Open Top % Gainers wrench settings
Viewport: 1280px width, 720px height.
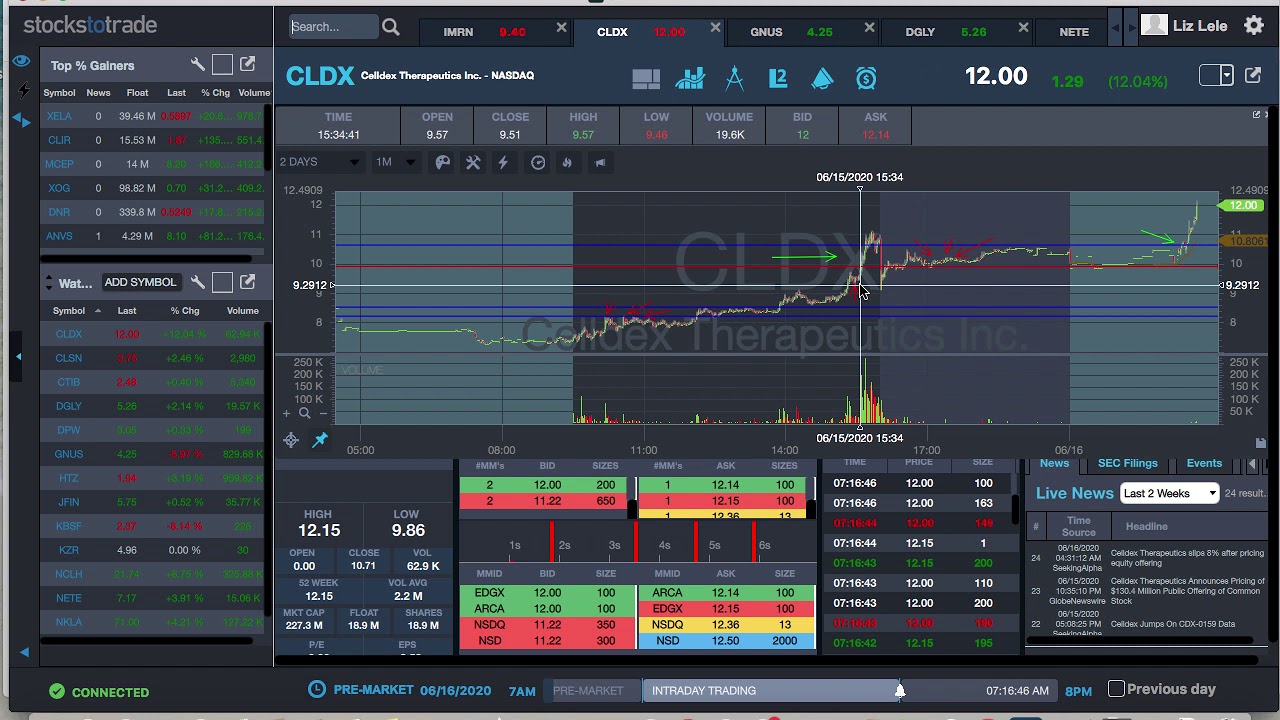[197, 65]
